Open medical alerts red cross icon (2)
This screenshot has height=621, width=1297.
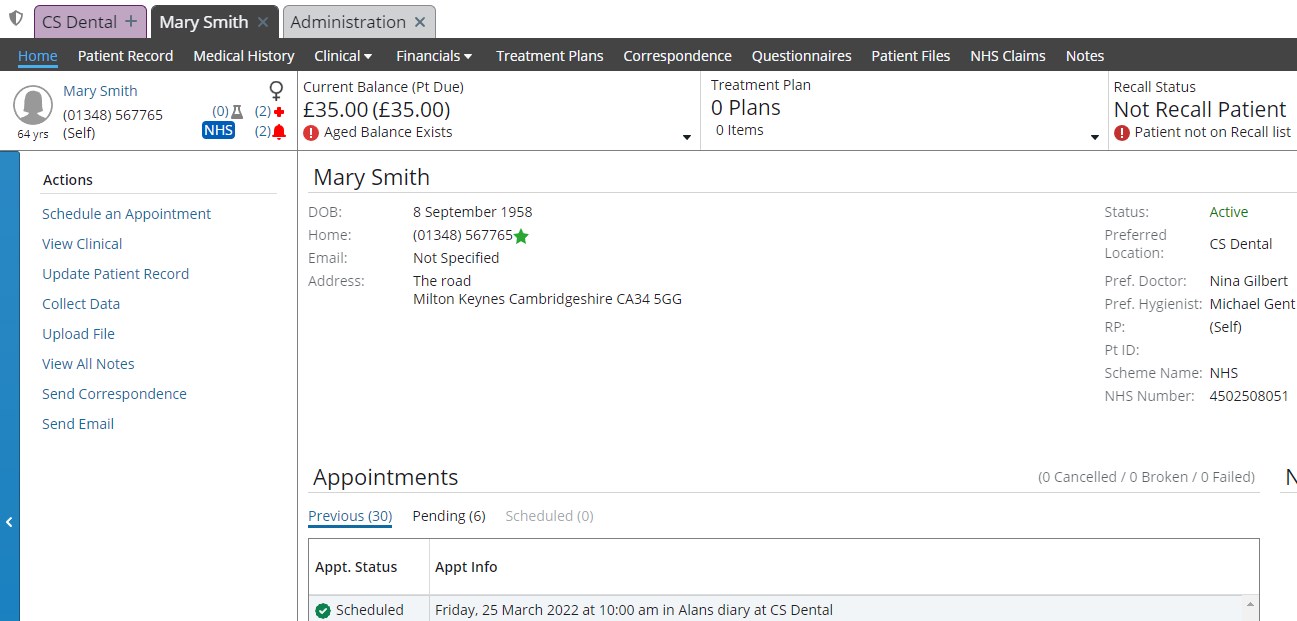[279, 112]
